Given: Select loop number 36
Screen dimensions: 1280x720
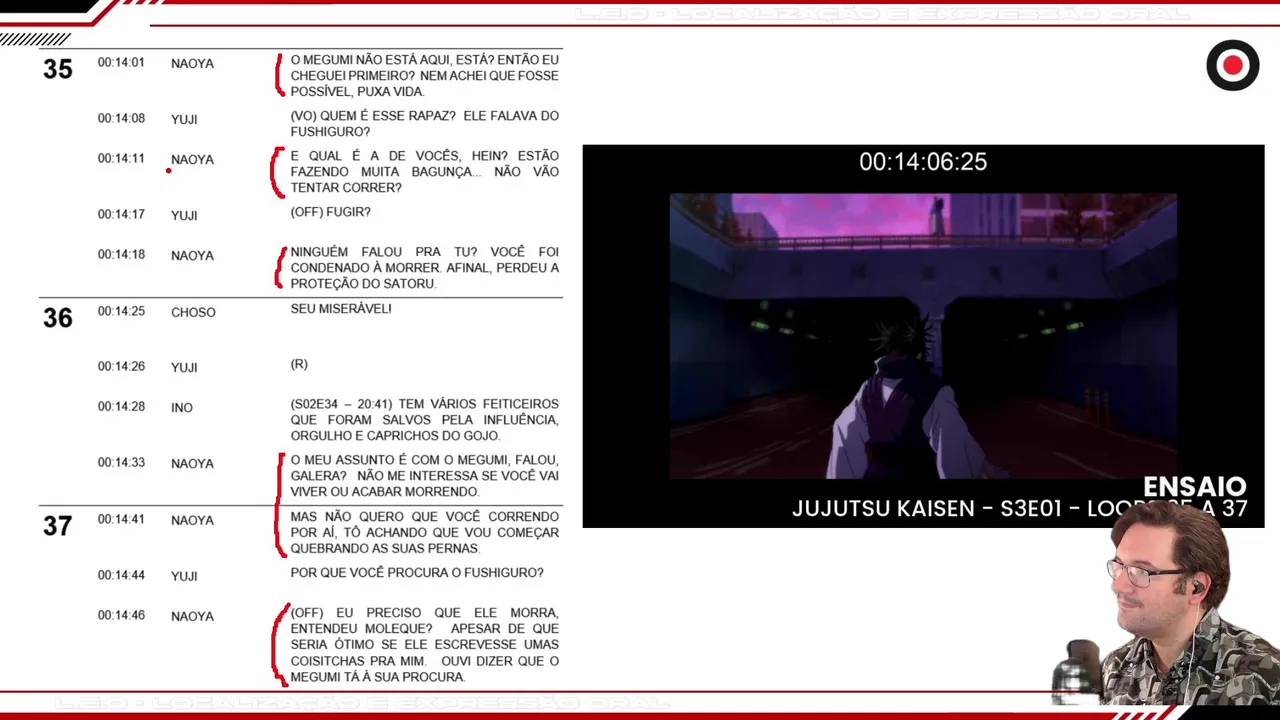Looking at the screenshot, I should click(58, 318).
